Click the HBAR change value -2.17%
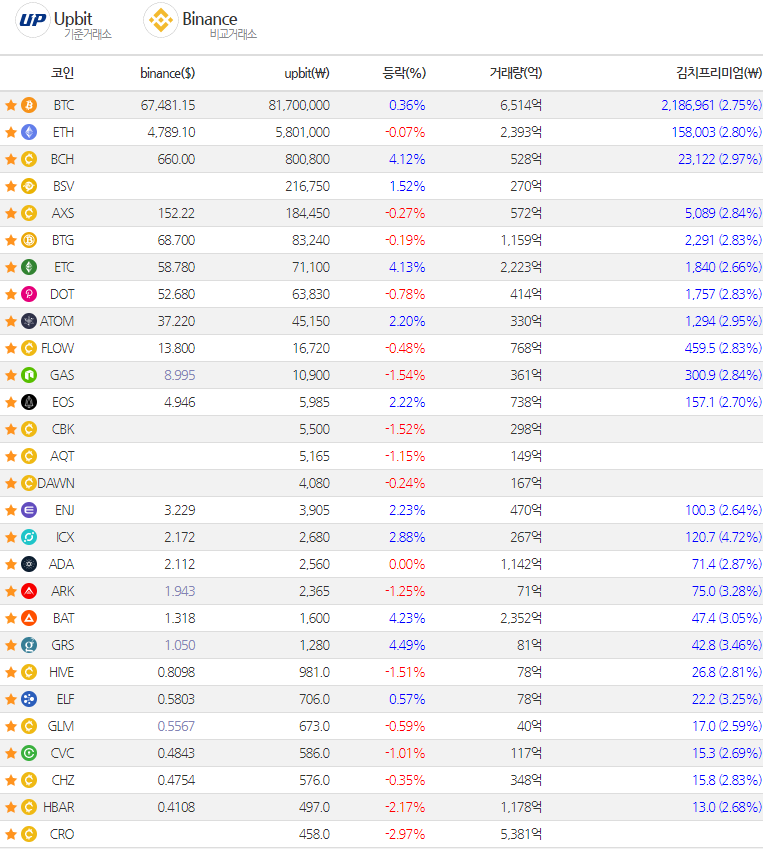This screenshot has width=777, height=849. [405, 807]
